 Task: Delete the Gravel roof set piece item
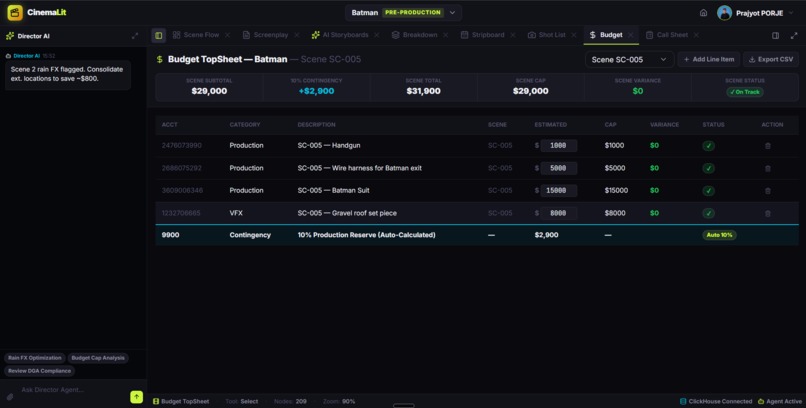coord(767,213)
